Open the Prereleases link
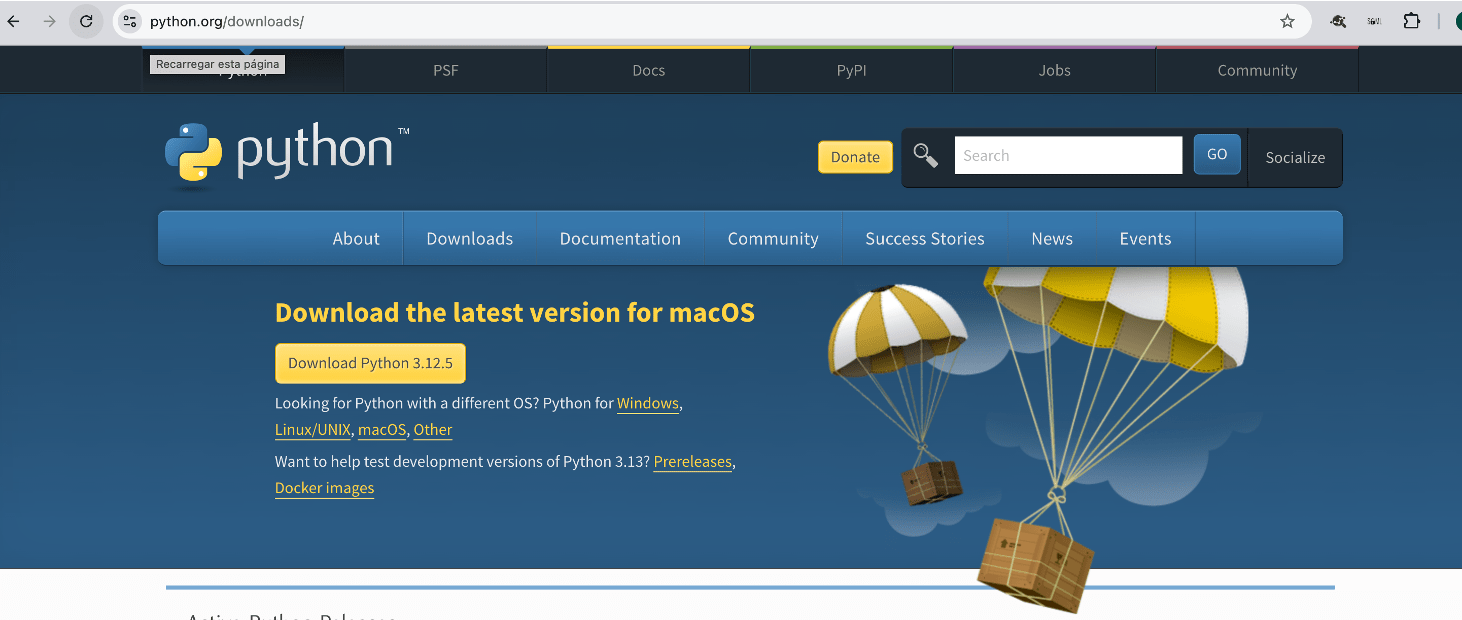The width and height of the screenshot is (1462, 620). pos(693,461)
